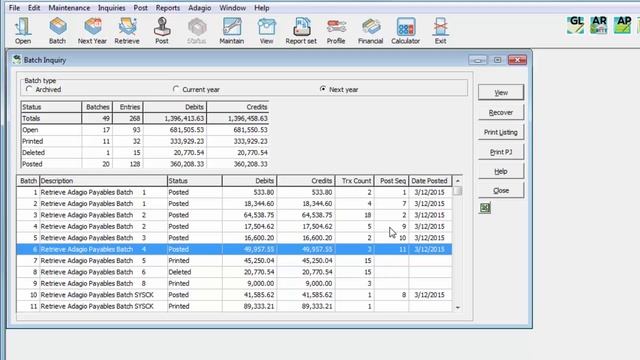Image resolution: width=640 pixels, height=360 pixels.
Task: Open a ledger with the Open toolbar icon
Action: pyautogui.click(x=23, y=31)
